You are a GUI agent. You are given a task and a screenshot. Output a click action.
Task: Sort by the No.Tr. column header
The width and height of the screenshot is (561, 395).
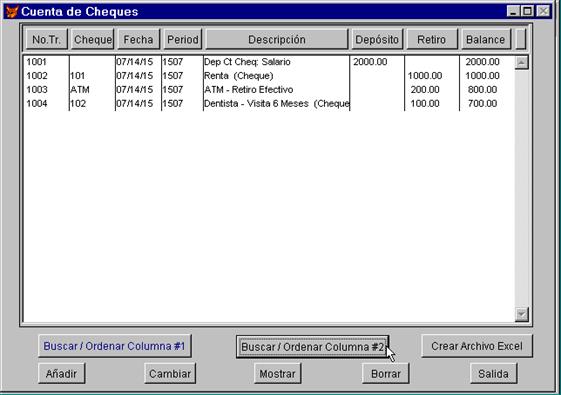[x=47, y=39]
